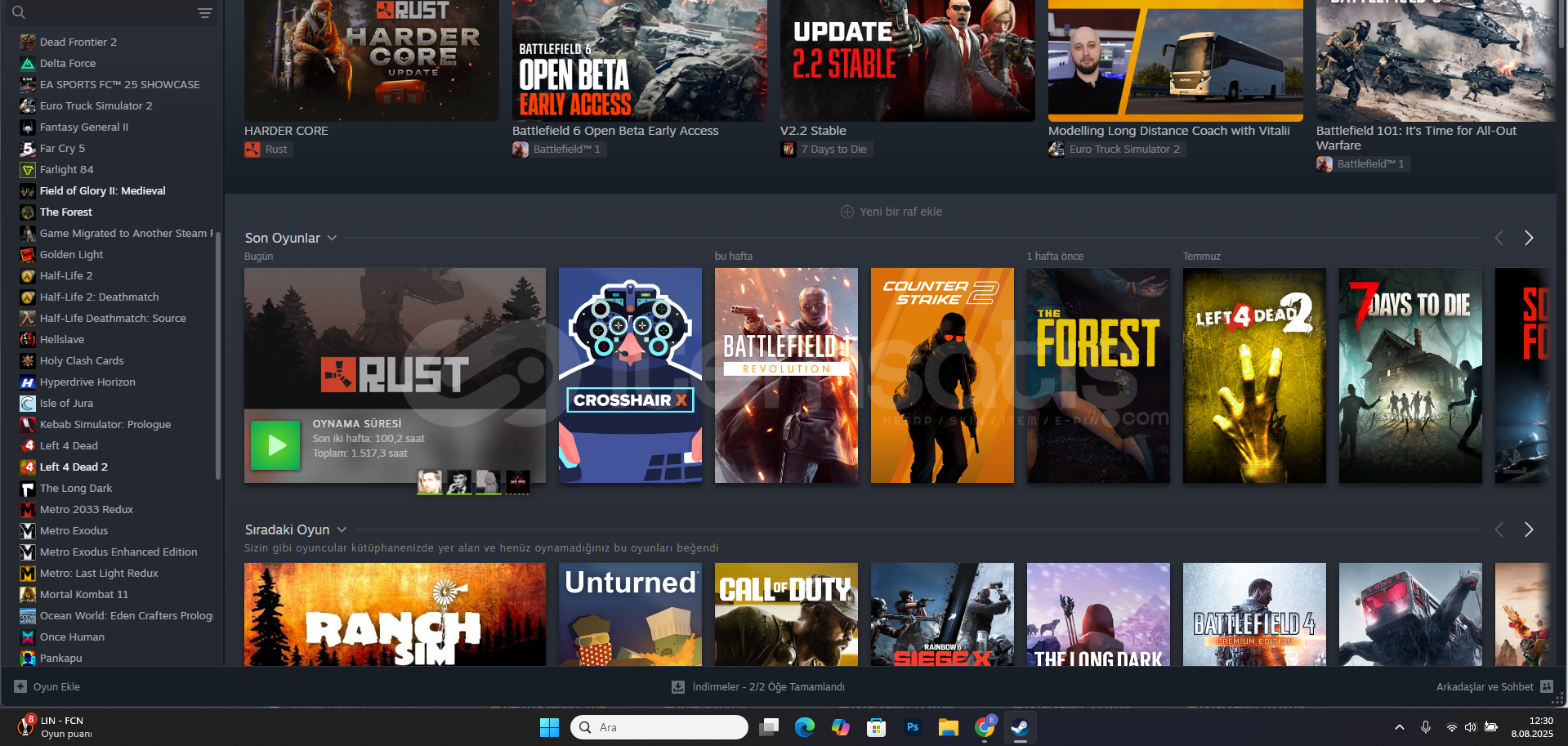Click the library search magnifier icon
Image resolution: width=1568 pixels, height=746 pixels.
click(19, 12)
